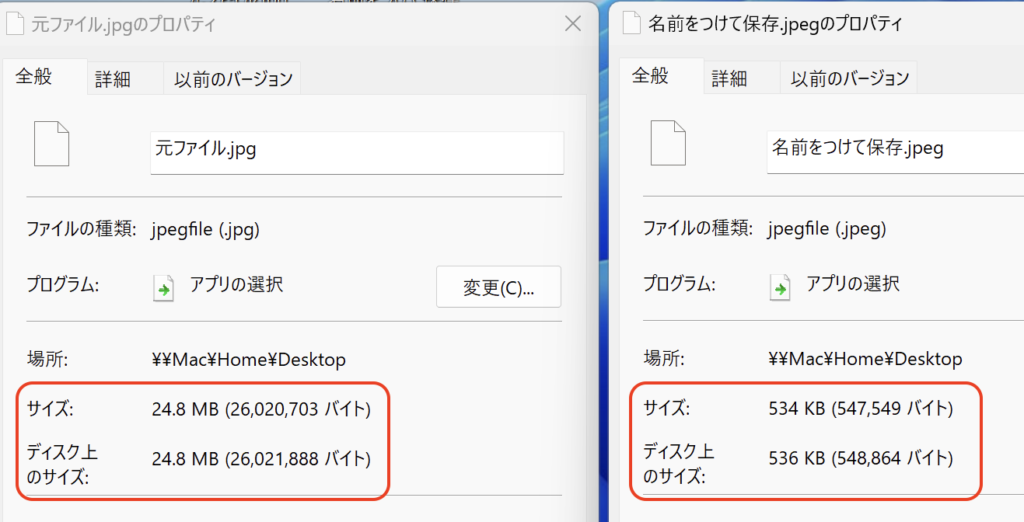Close the 元ファイル.jpg properties window
The width and height of the screenshot is (1024, 522).
coord(573,24)
